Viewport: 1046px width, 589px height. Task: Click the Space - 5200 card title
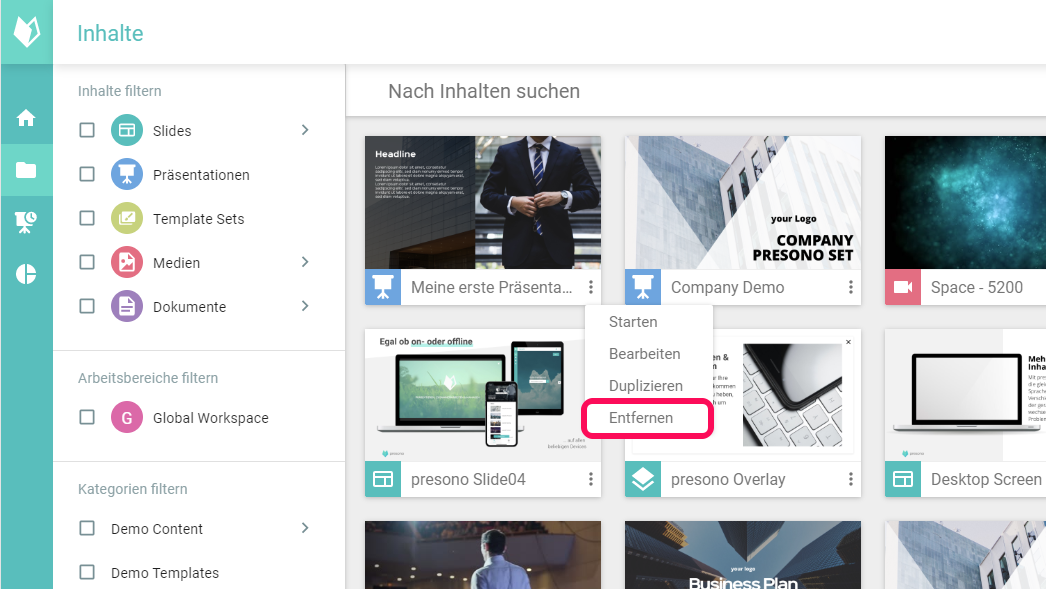click(977, 287)
